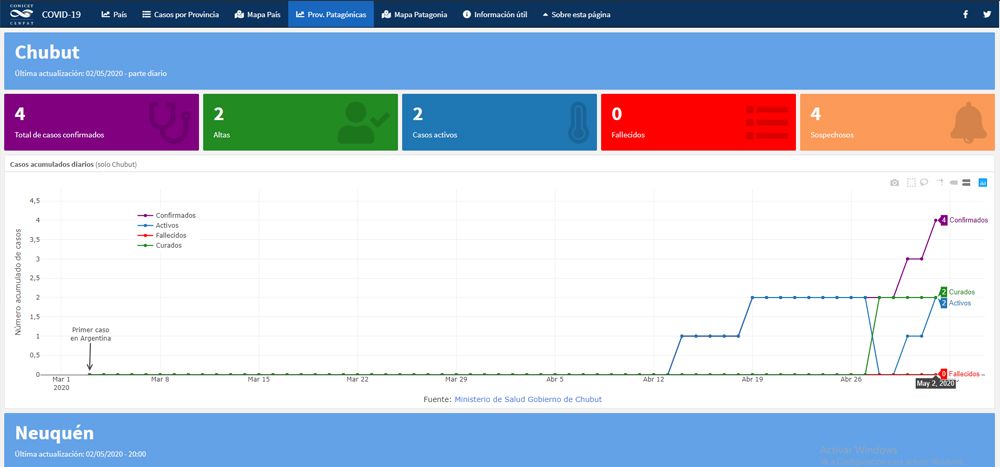Open the Twitter icon in the navbar
Image resolution: width=1000 pixels, height=467 pixels.
click(985, 14)
